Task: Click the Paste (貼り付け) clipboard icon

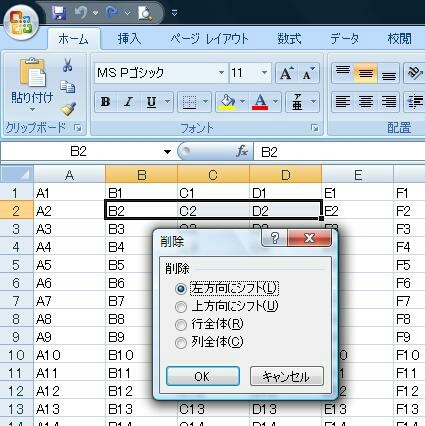Action: point(32,73)
